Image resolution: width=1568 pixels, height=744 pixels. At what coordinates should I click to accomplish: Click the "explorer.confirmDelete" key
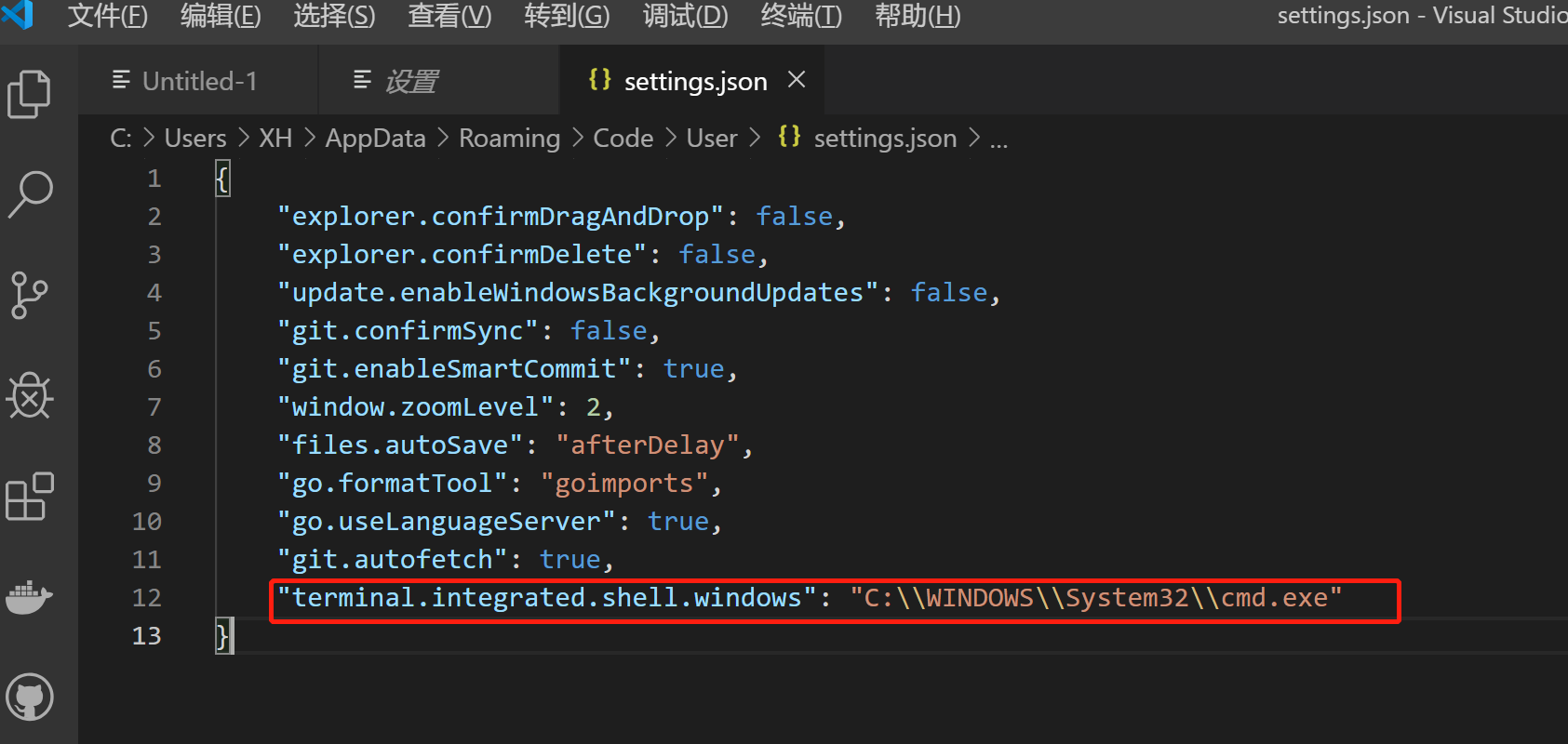coord(462,254)
